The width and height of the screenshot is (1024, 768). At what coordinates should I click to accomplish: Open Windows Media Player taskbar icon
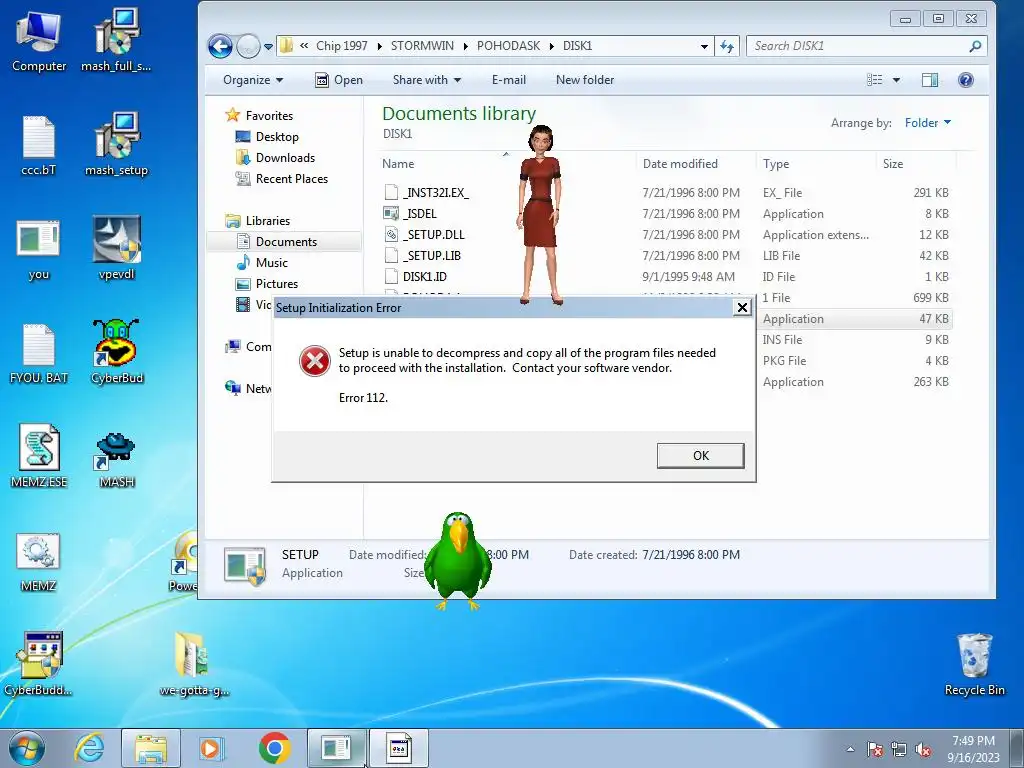[212, 748]
